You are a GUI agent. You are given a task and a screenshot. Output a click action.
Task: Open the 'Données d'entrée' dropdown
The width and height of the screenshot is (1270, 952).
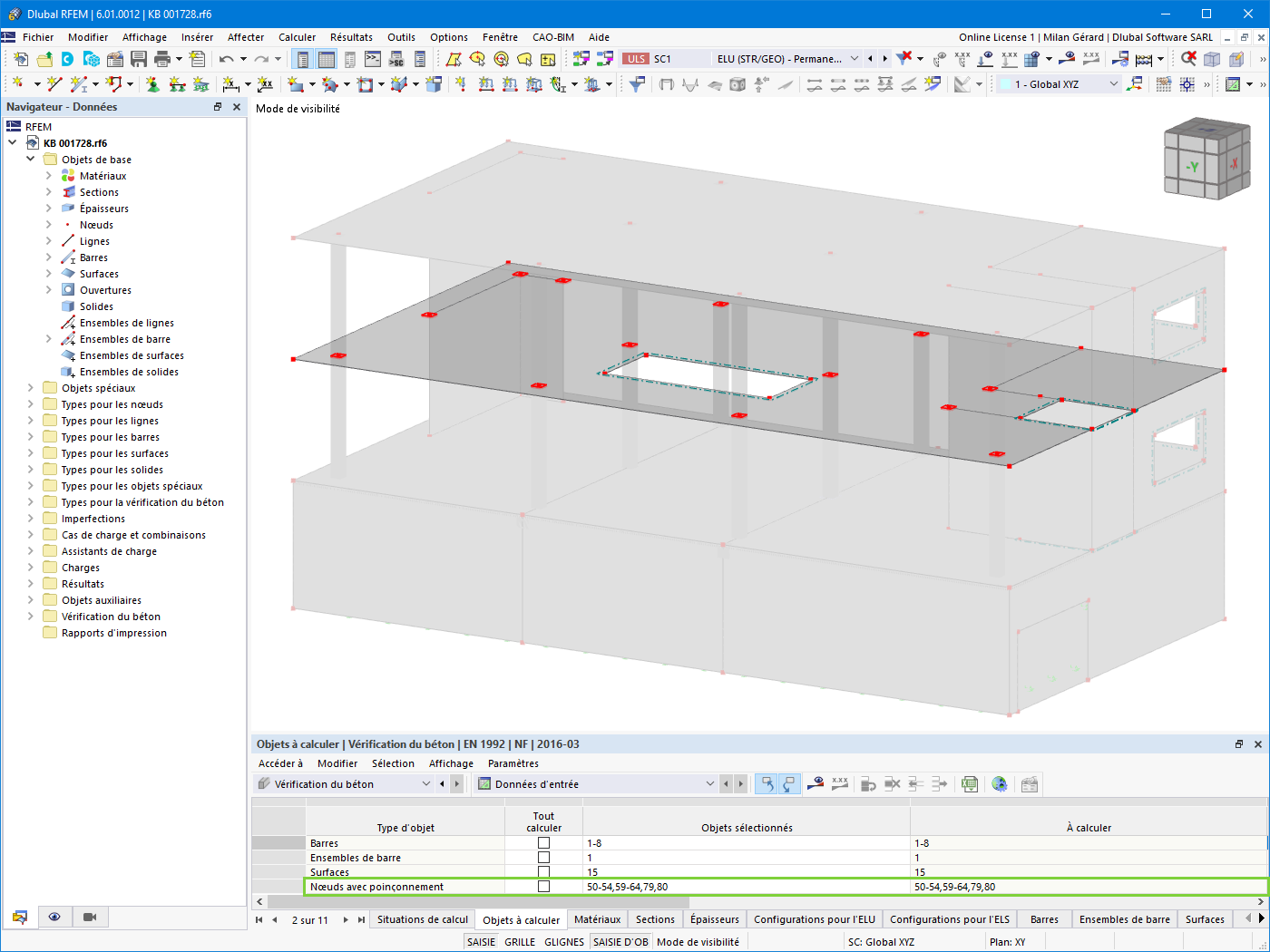709,784
